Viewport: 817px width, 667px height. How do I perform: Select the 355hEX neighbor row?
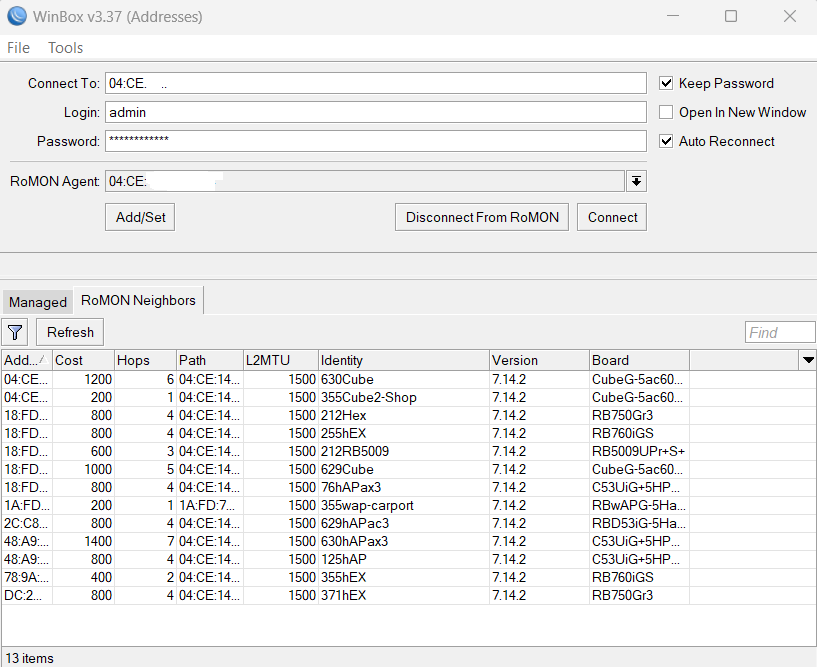click(x=408, y=577)
